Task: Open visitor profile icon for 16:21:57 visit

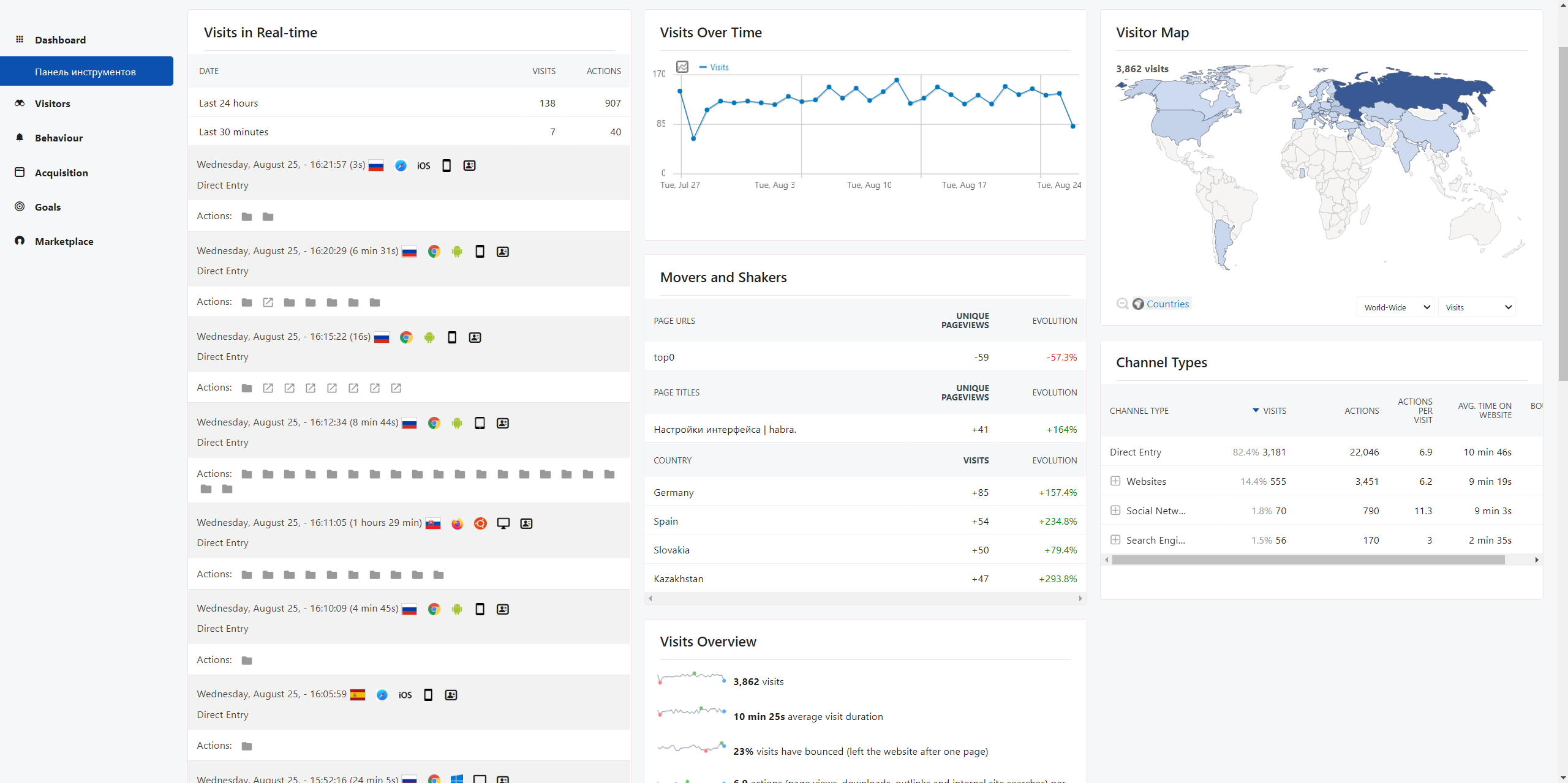Action: pos(470,165)
